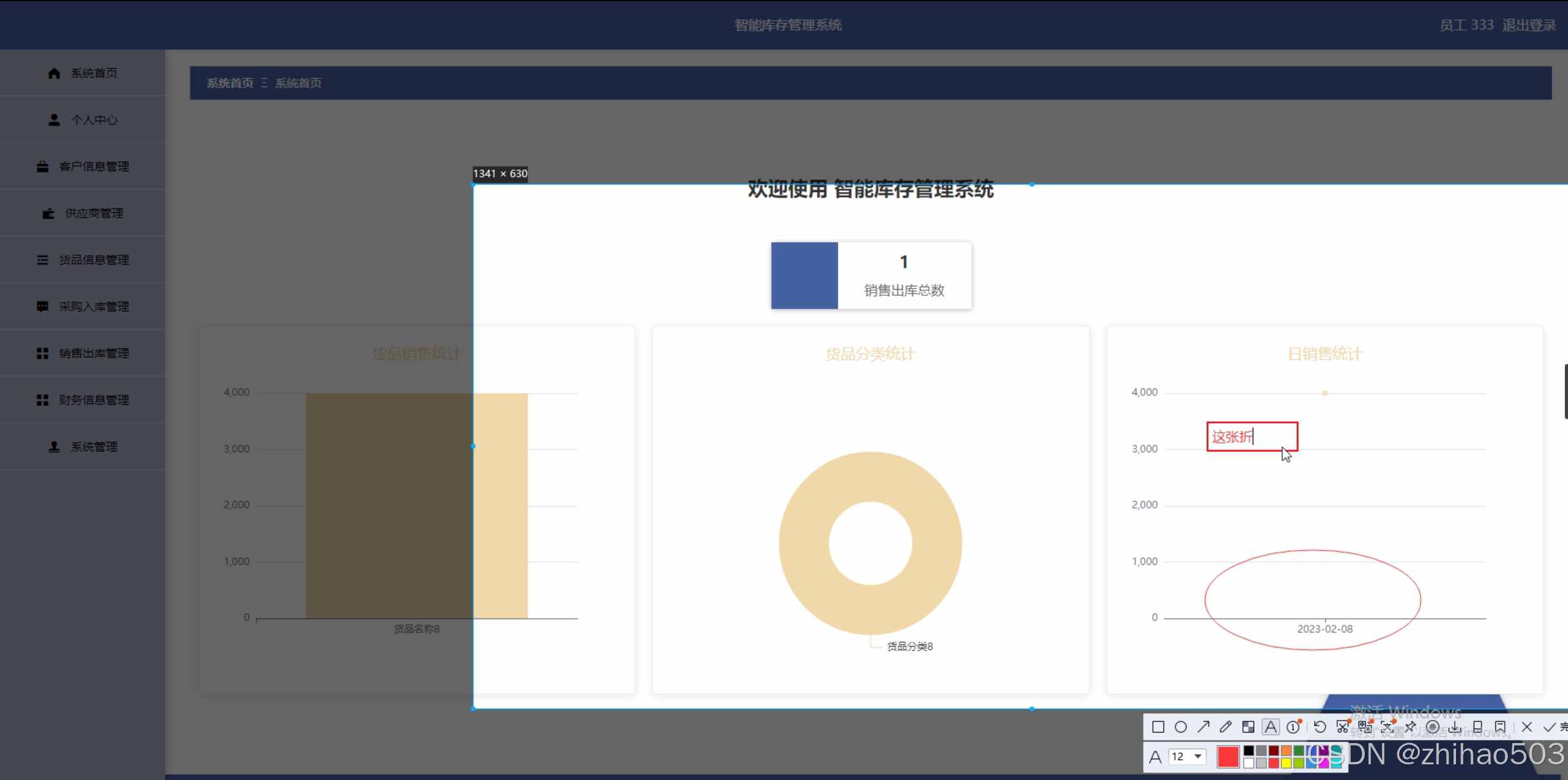Image resolution: width=1568 pixels, height=780 pixels.
Task: Select the numbered step marker tool
Action: pos(1293,727)
